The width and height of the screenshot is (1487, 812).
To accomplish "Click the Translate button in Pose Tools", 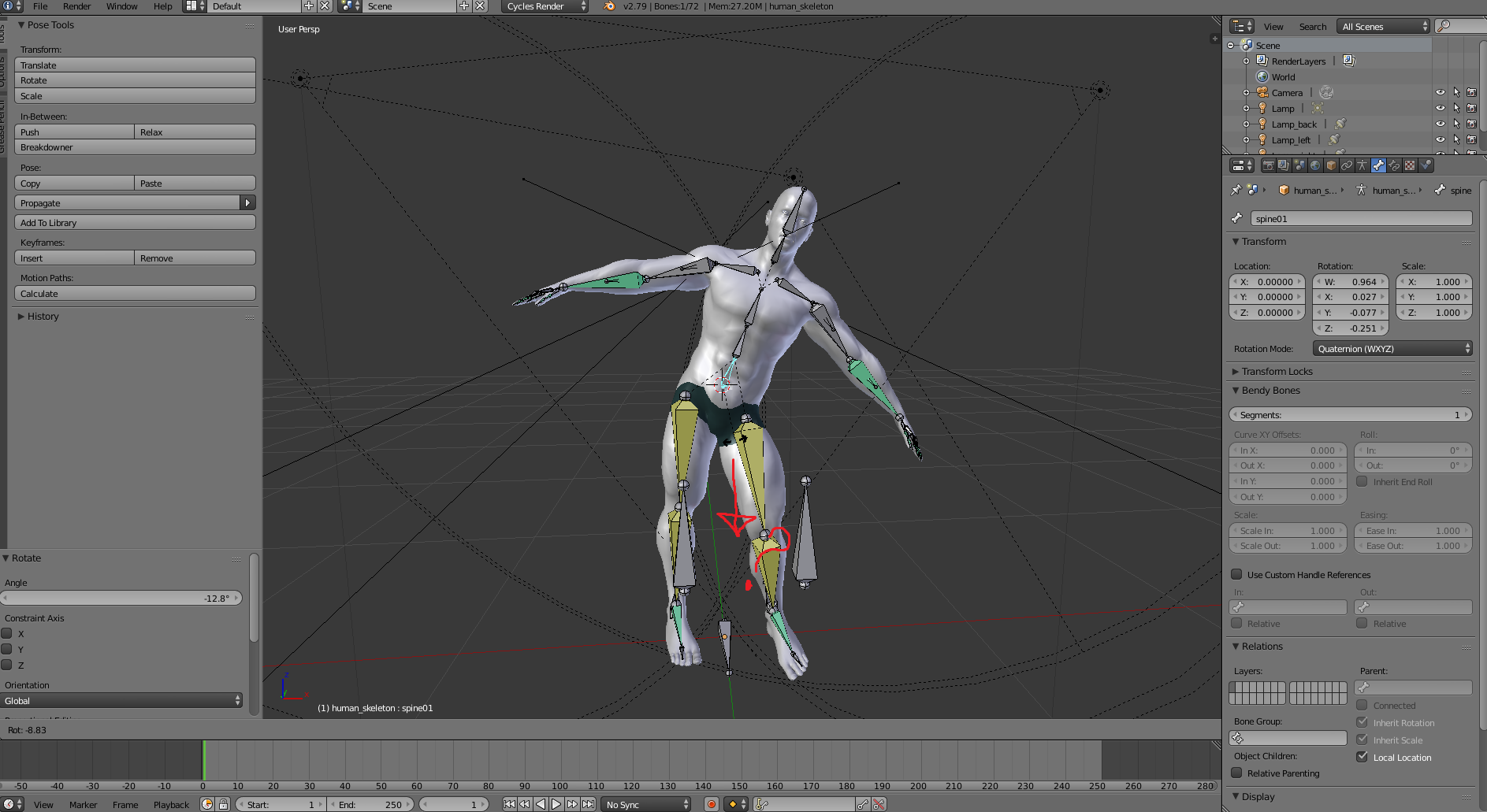I will pyautogui.click(x=135, y=65).
